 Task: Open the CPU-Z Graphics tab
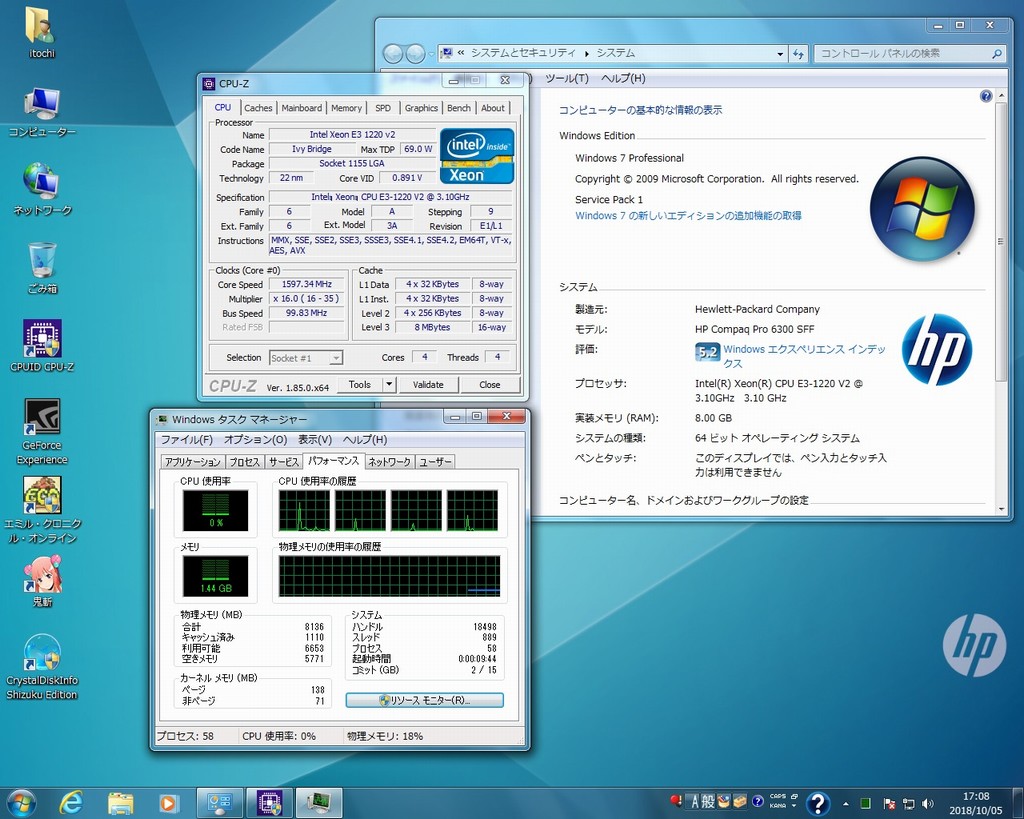[x=421, y=108]
